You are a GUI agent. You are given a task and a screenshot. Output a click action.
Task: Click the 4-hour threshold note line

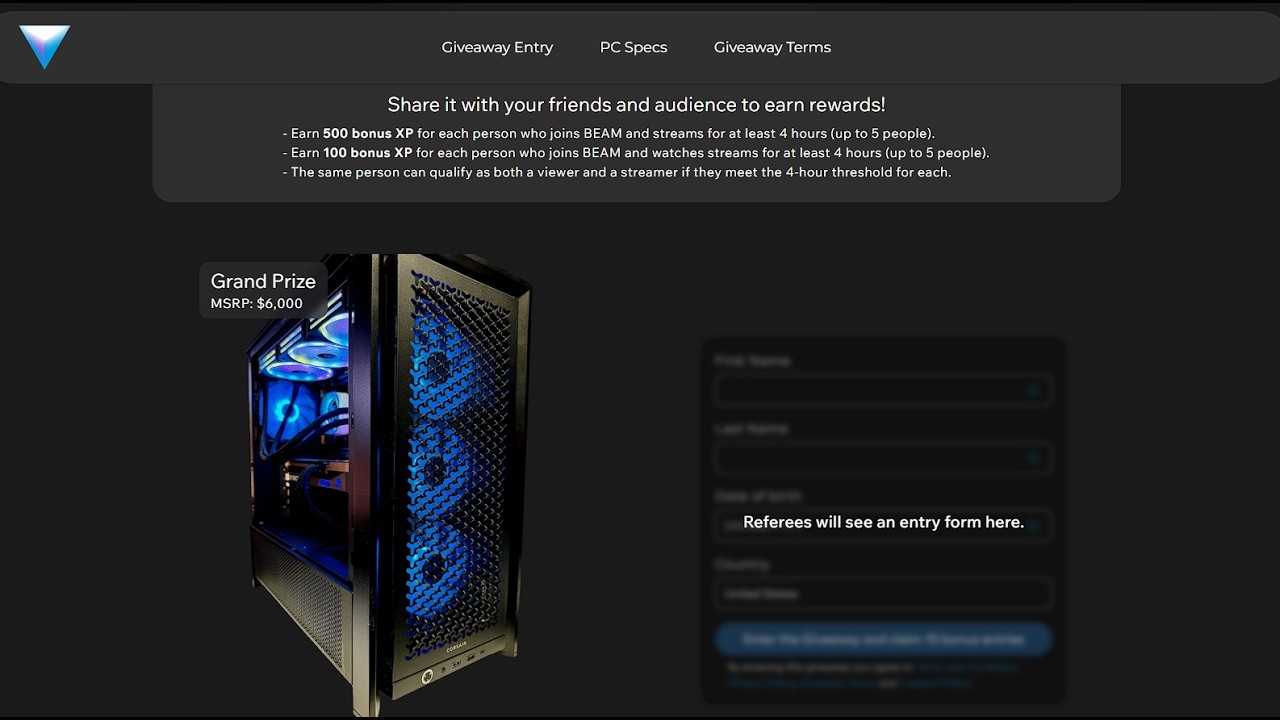tap(617, 172)
